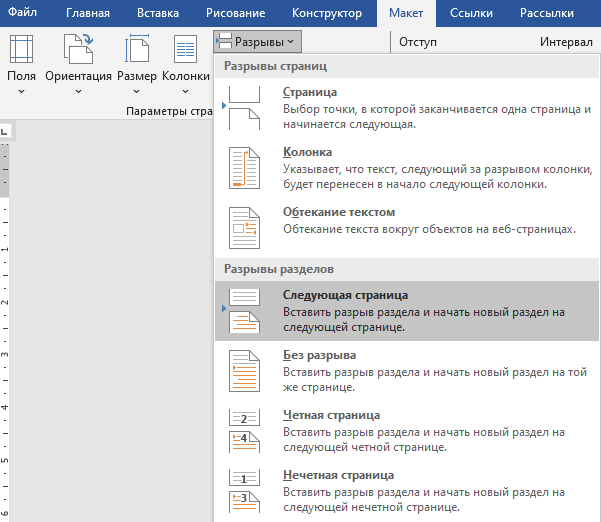Screen dimensions: 601x522
Task: Open the Рассылки tab
Action: coord(547,13)
